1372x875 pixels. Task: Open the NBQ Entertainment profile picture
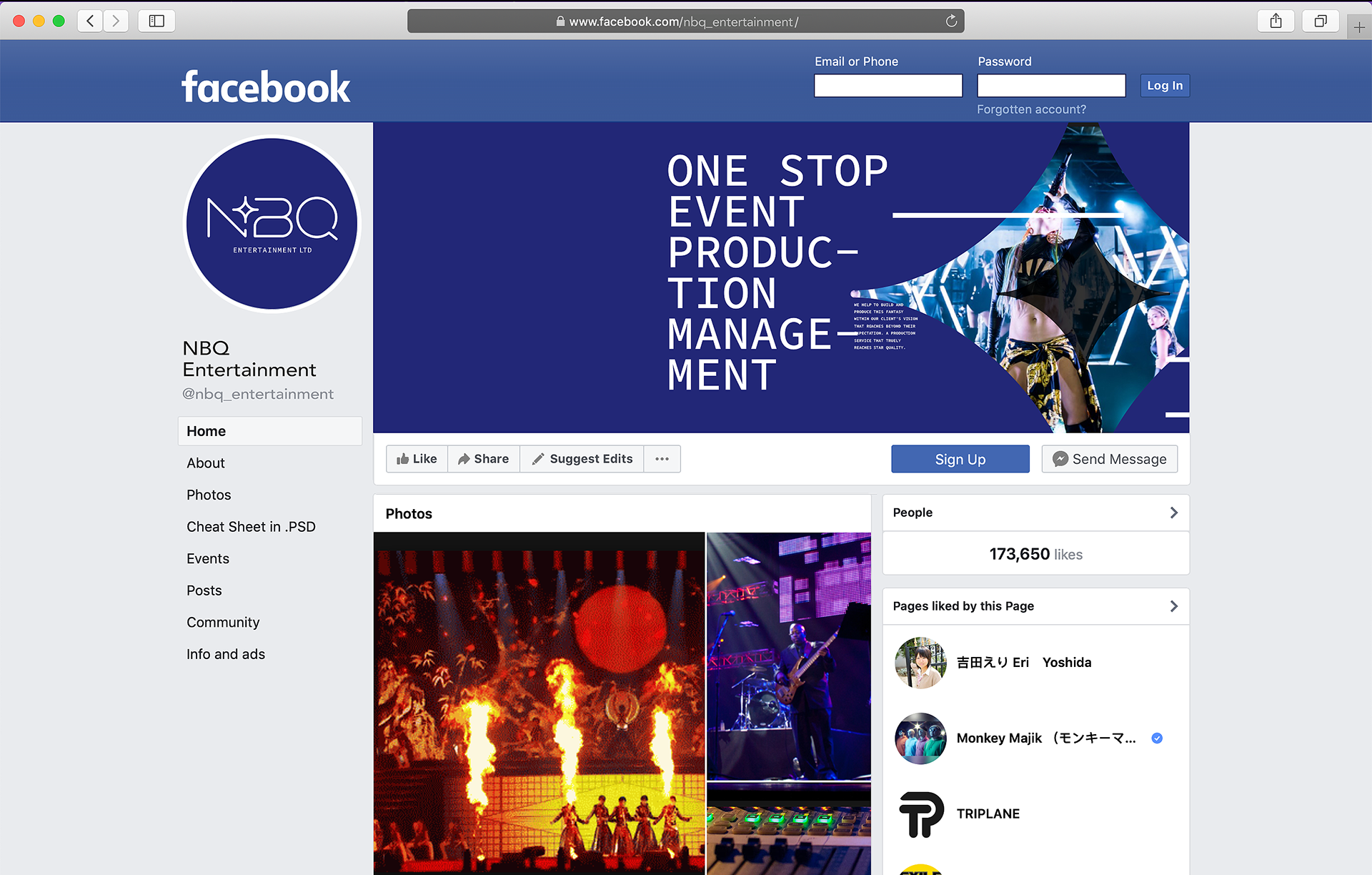(272, 224)
